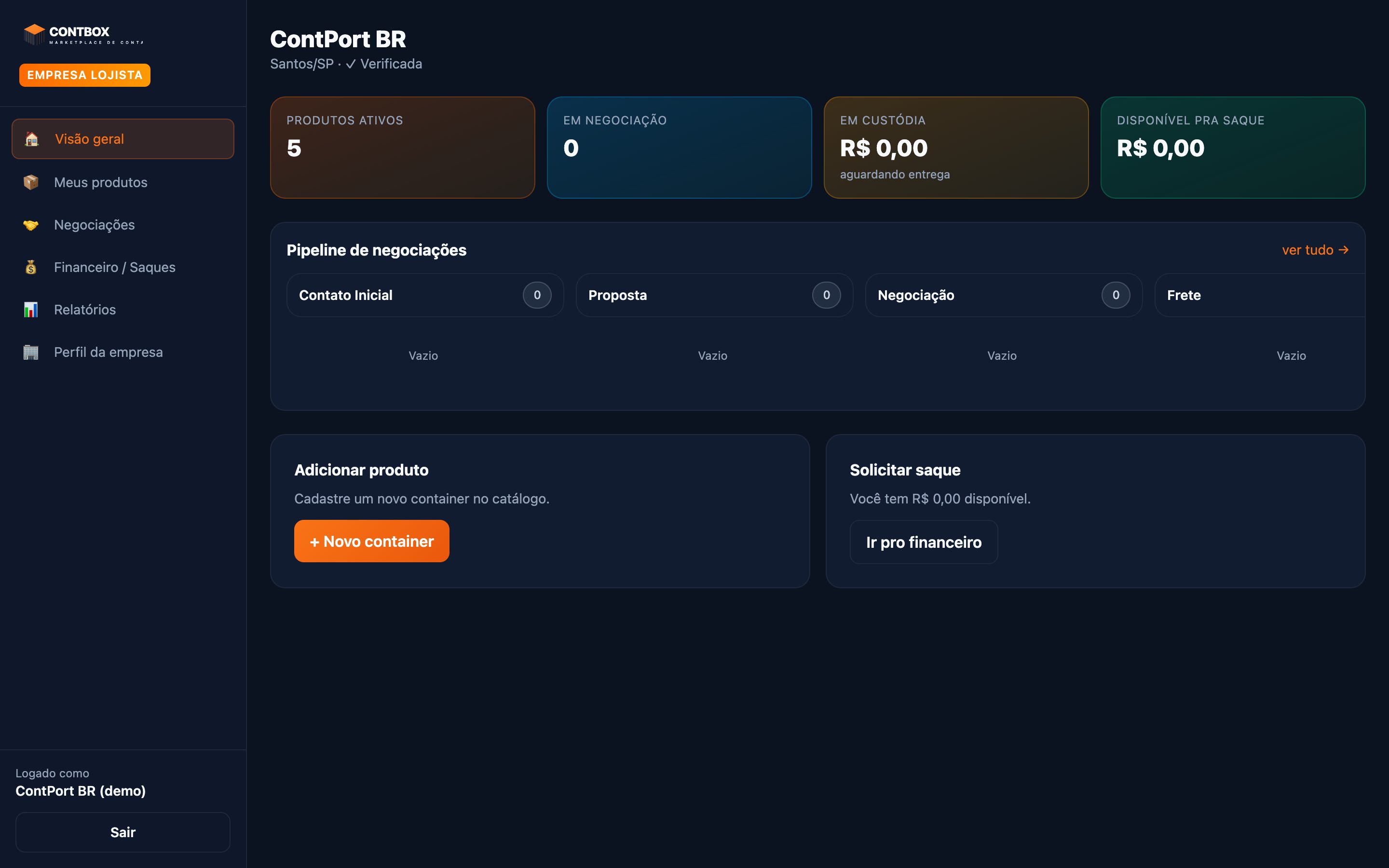The width and height of the screenshot is (1389, 868).
Task: Select the Proposta pipeline column header
Action: (714, 295)
